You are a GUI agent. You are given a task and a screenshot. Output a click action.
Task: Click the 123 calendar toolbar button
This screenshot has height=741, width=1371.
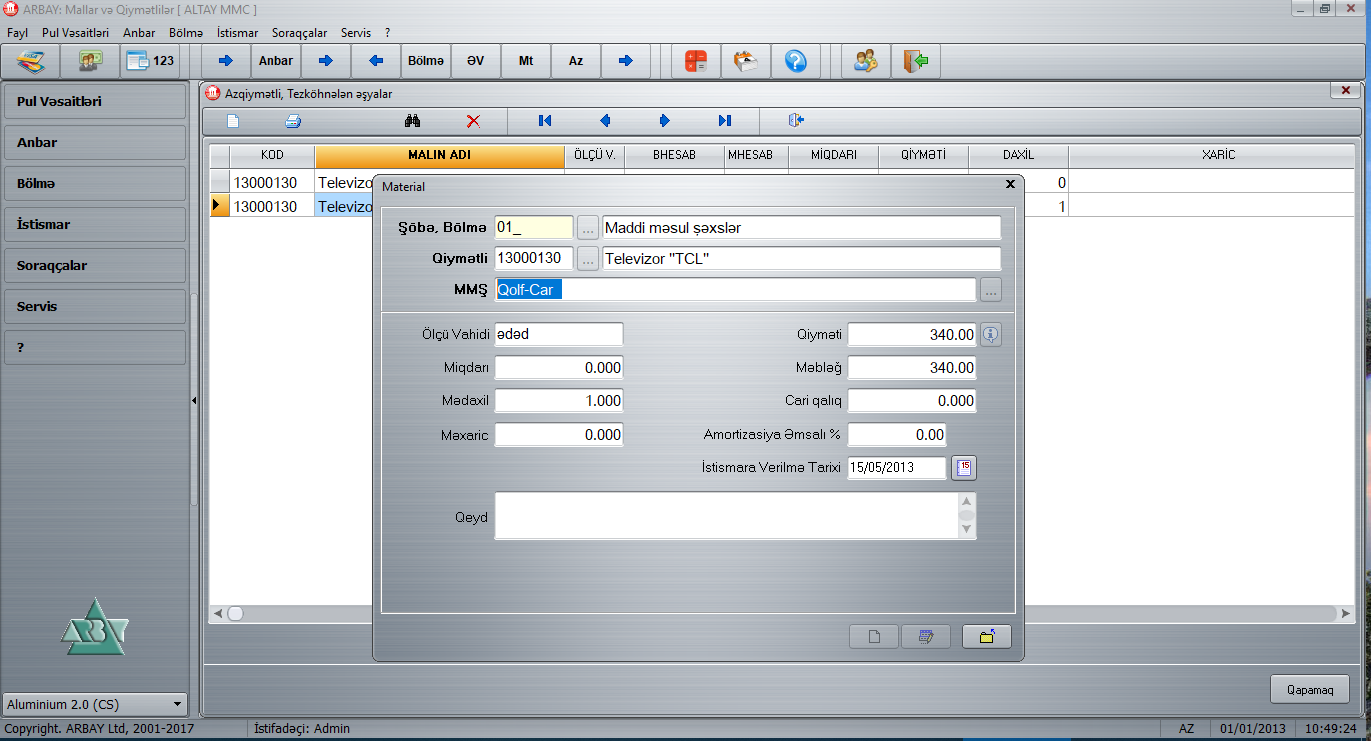[151, 61]
